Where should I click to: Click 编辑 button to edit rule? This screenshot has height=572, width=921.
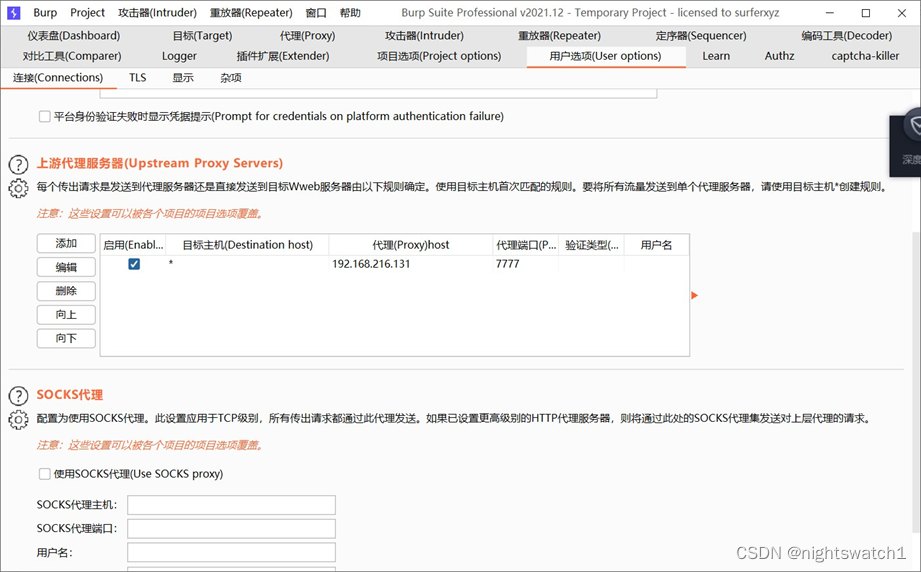66,267
